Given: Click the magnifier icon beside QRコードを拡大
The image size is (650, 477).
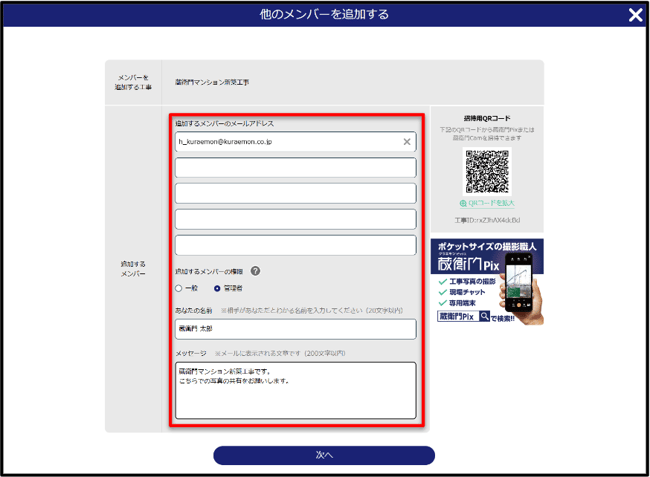Looking at the screenshot, I should tap(462, 203).
